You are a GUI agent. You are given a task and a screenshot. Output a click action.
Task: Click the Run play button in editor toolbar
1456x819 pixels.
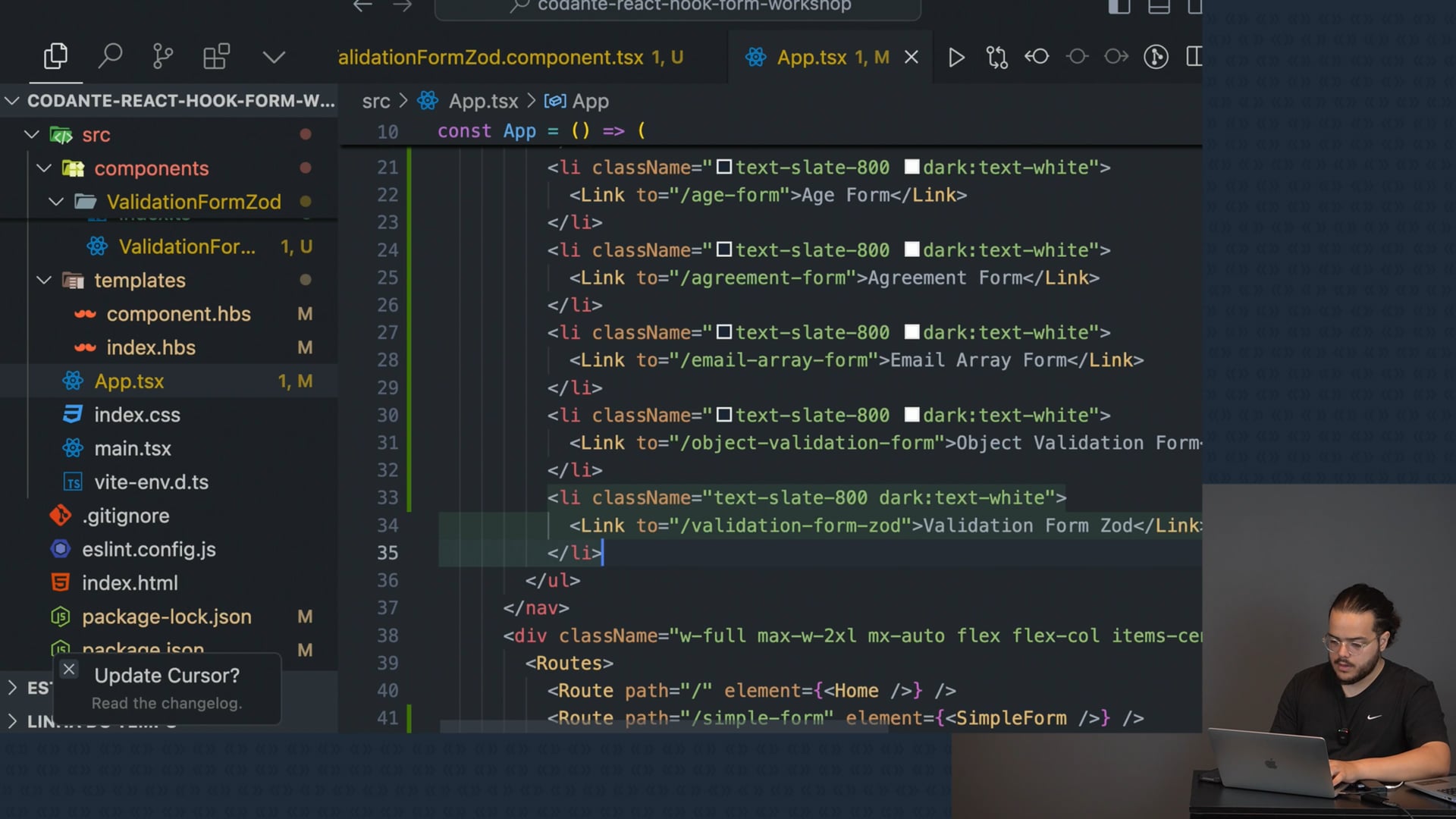point(956,58)
